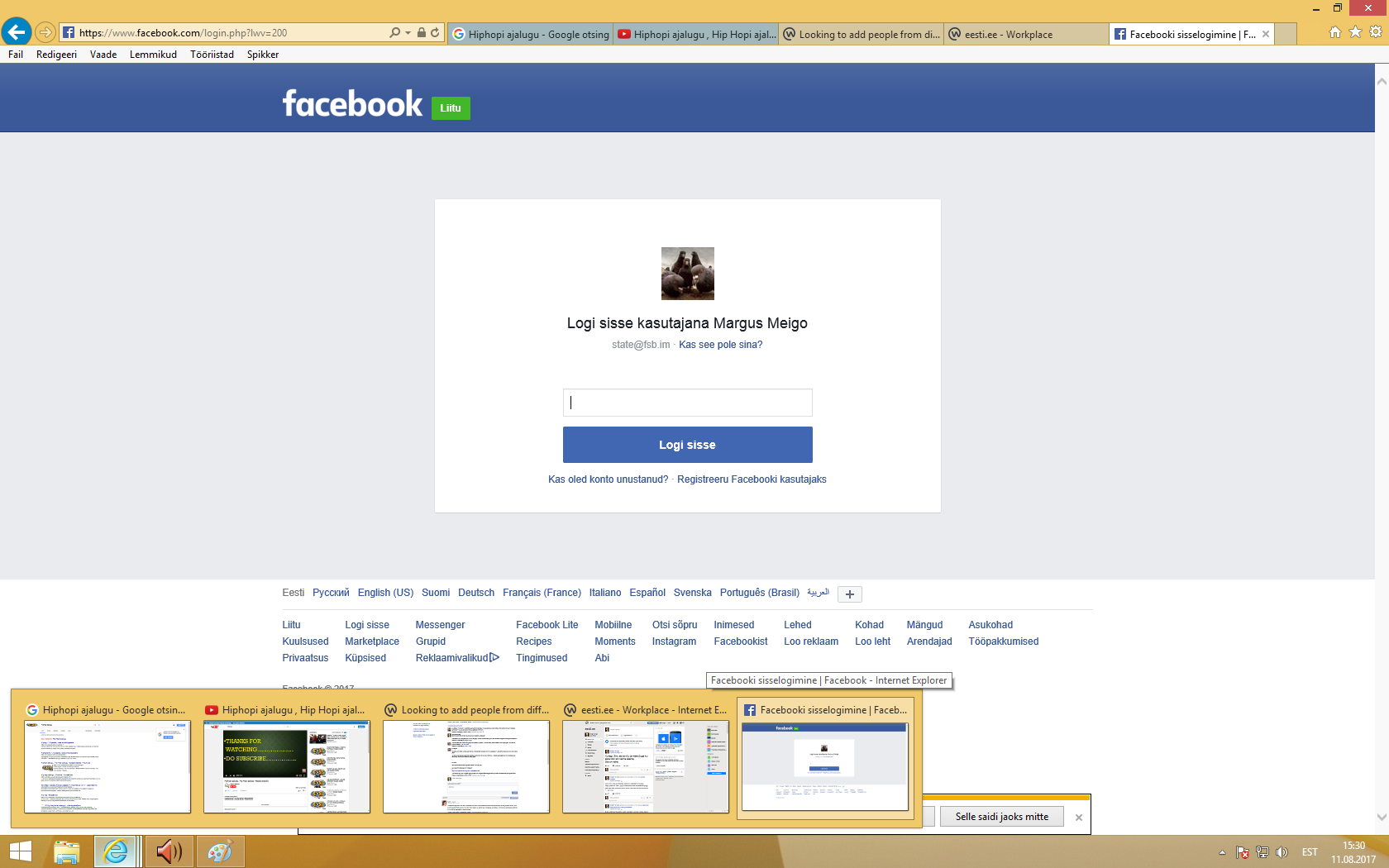Click Action Center flag tray icon
Viewport: 1389px width, 868px height.
click(x=1243, y=852)
